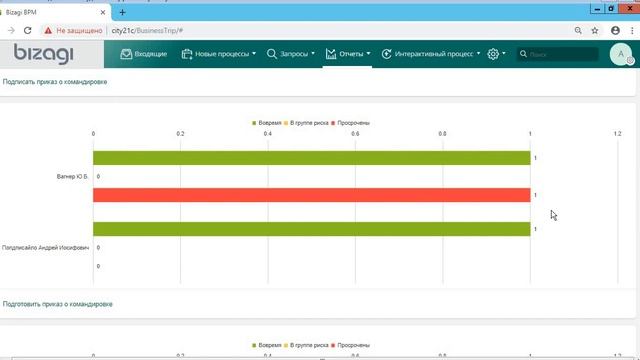Click the not secure warning icon
The width and height of the screenshot is (640, 360).
48,31
